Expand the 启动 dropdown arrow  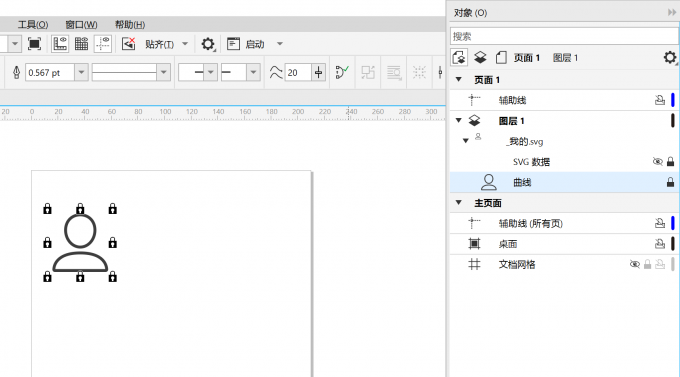pos(280,44)
